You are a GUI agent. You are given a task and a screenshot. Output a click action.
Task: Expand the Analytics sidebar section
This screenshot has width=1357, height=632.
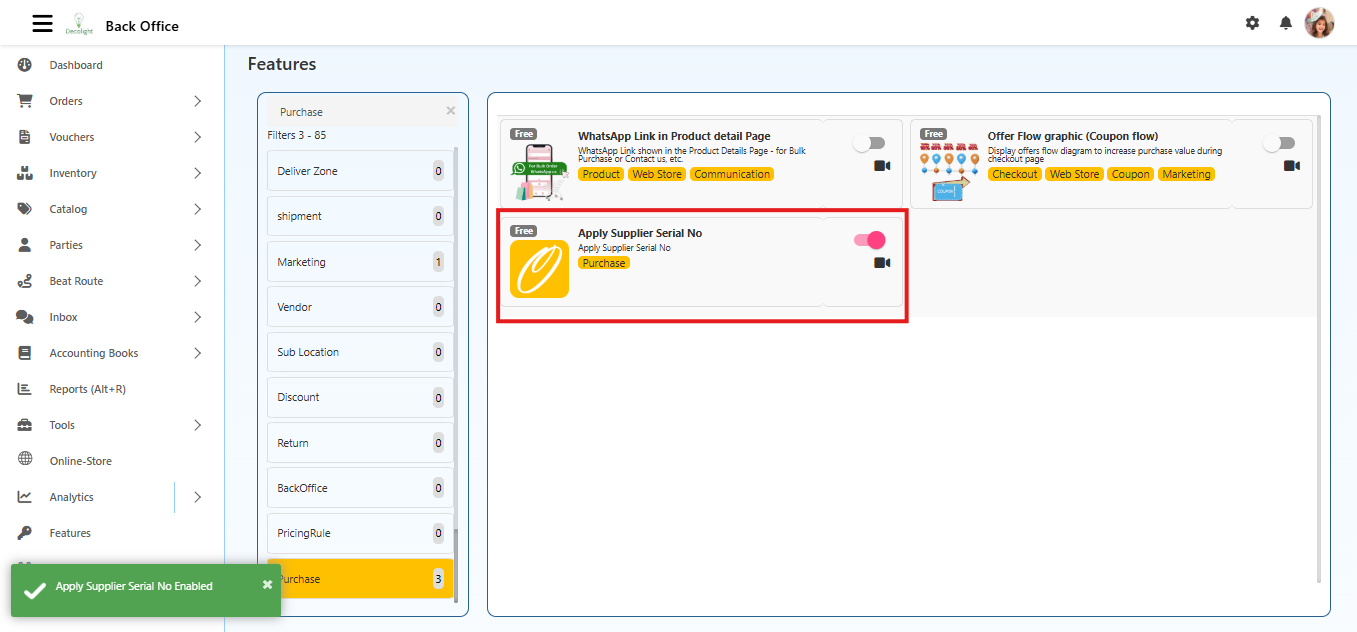197,496
